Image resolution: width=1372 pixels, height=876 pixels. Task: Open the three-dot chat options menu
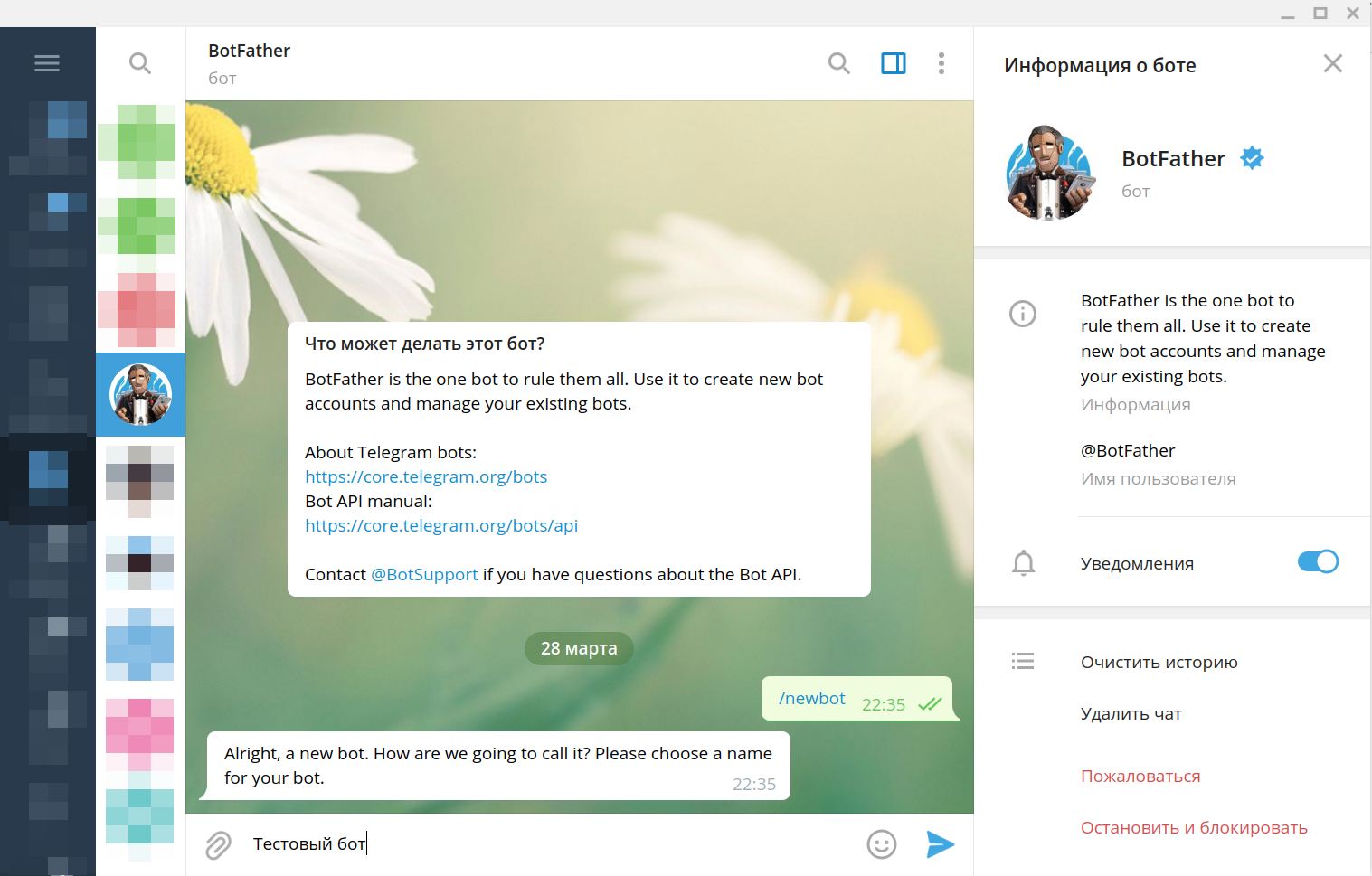pyautogui.click(x=941, y=63)
